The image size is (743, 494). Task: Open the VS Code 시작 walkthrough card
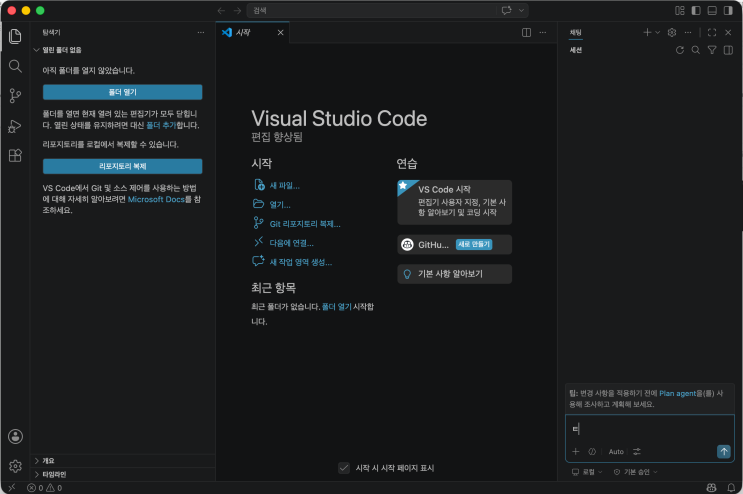pos(454,202)
